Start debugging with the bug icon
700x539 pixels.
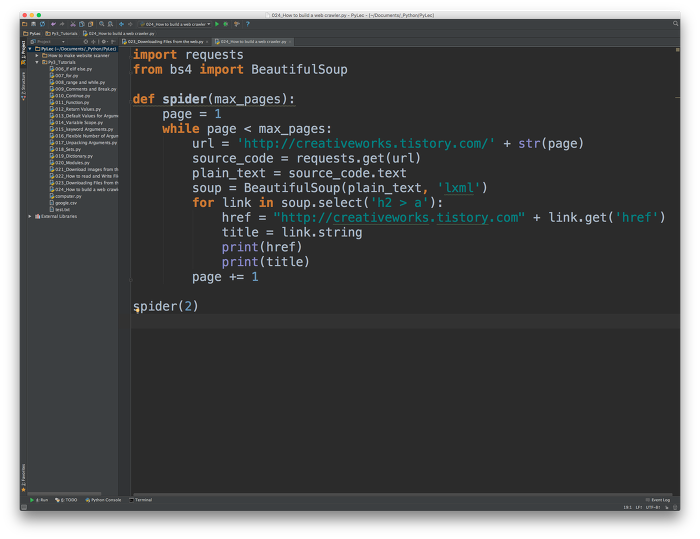pyautogui.click(x=226, y=24)
